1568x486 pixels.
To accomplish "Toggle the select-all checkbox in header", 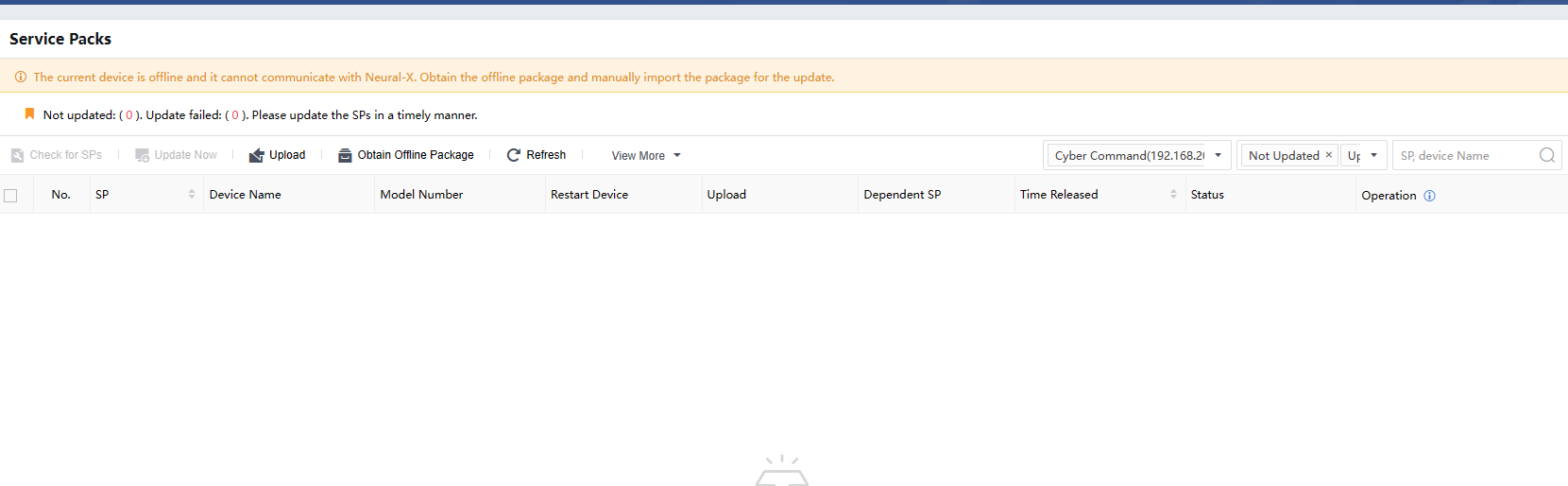I will click(11, 196).
